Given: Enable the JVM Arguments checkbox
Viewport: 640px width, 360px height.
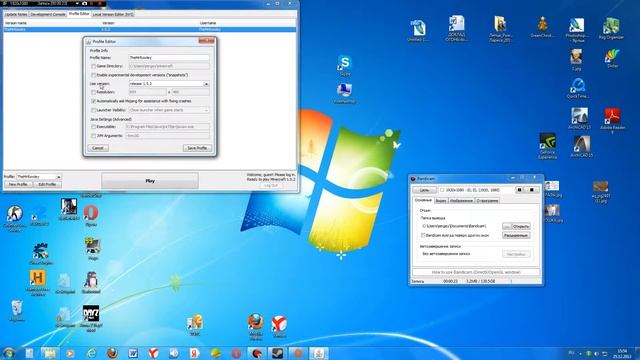Looking at the screenshot, I should coord(93,136).
